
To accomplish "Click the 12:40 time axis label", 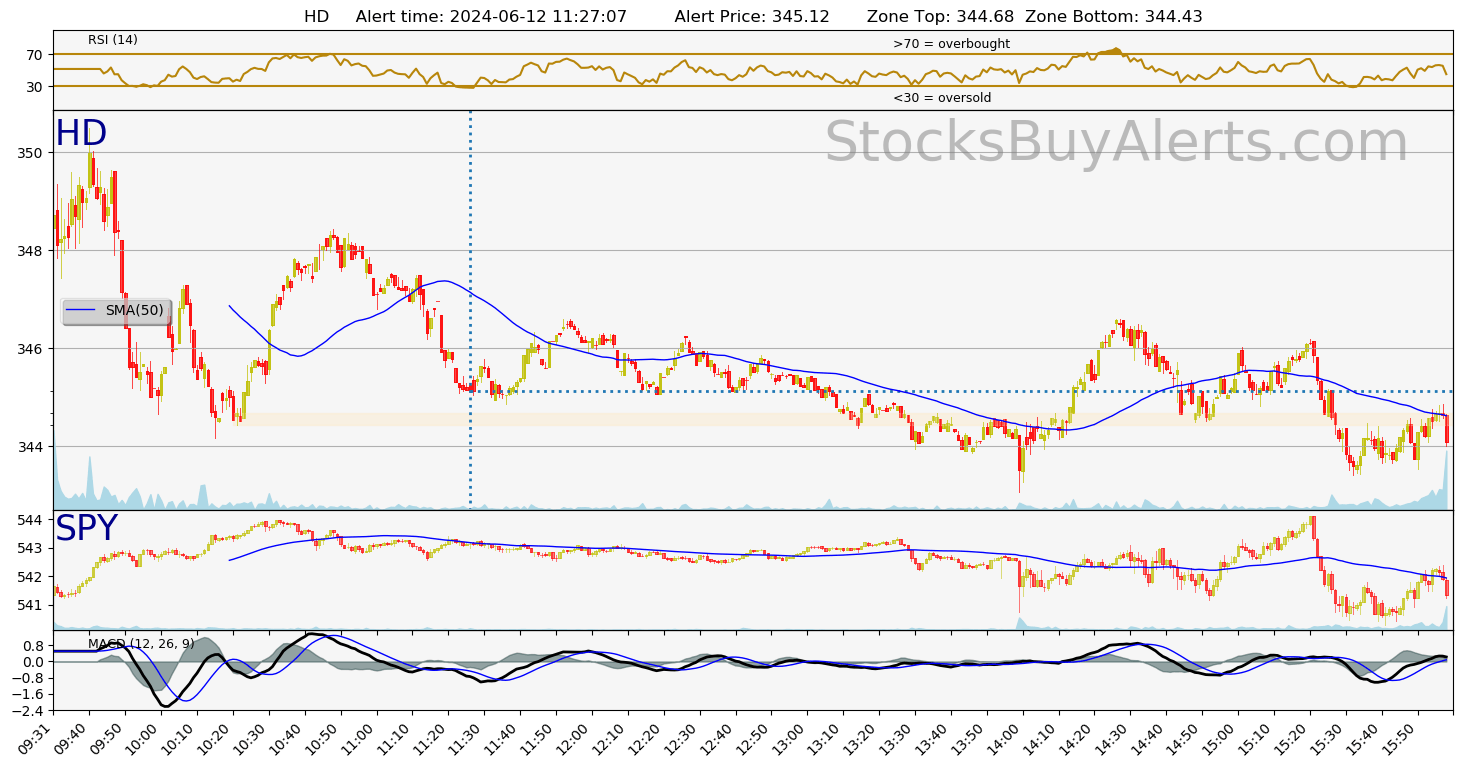I will [718, 738].
